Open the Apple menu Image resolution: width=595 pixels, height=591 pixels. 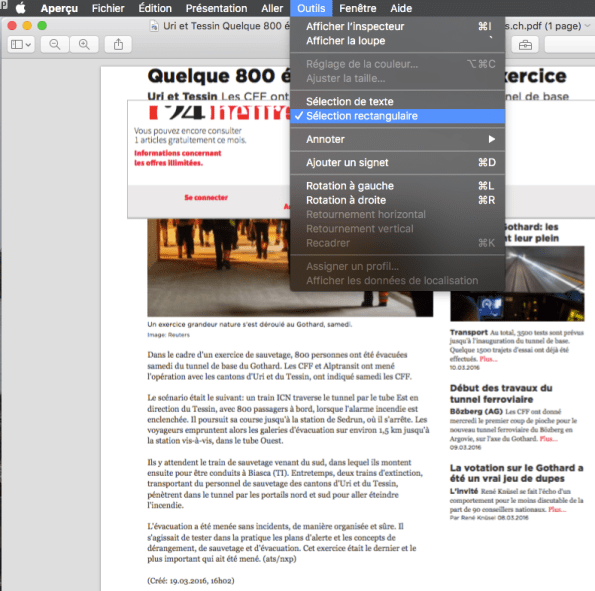point(20,8)
